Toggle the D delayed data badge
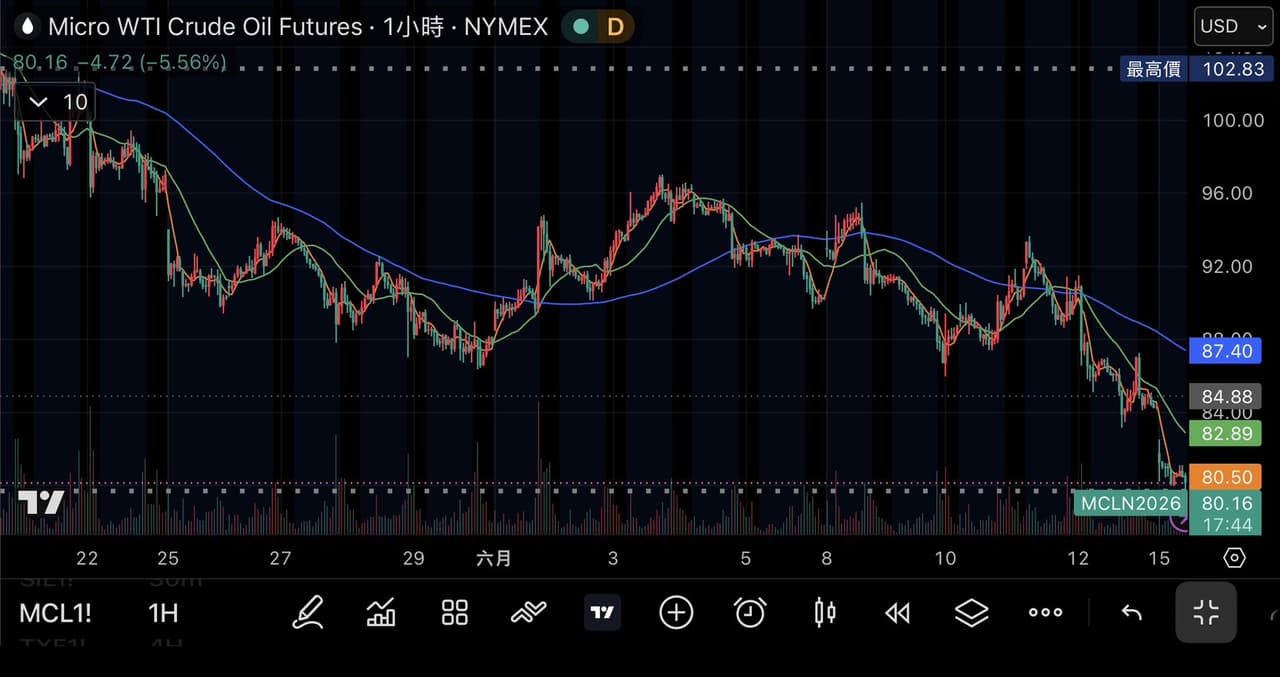The image size is (1280, 677). click(615, 27)
